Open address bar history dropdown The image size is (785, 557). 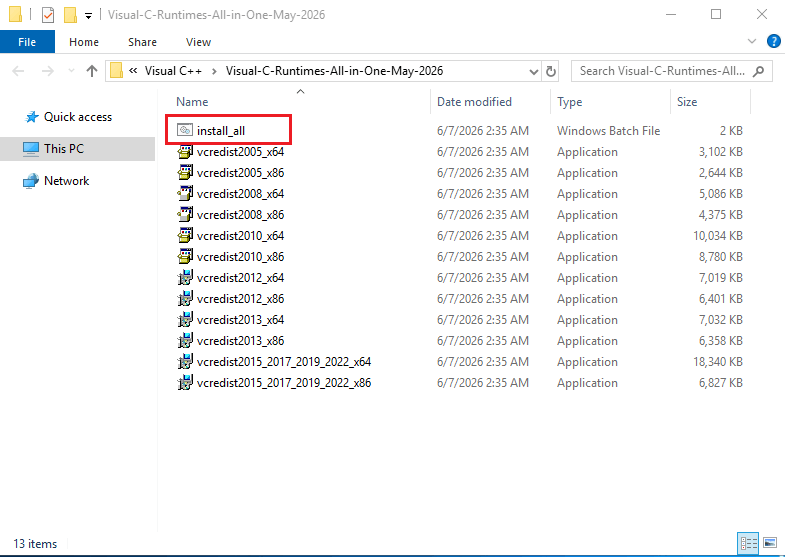pyautogui.click(x=534, y=72)
